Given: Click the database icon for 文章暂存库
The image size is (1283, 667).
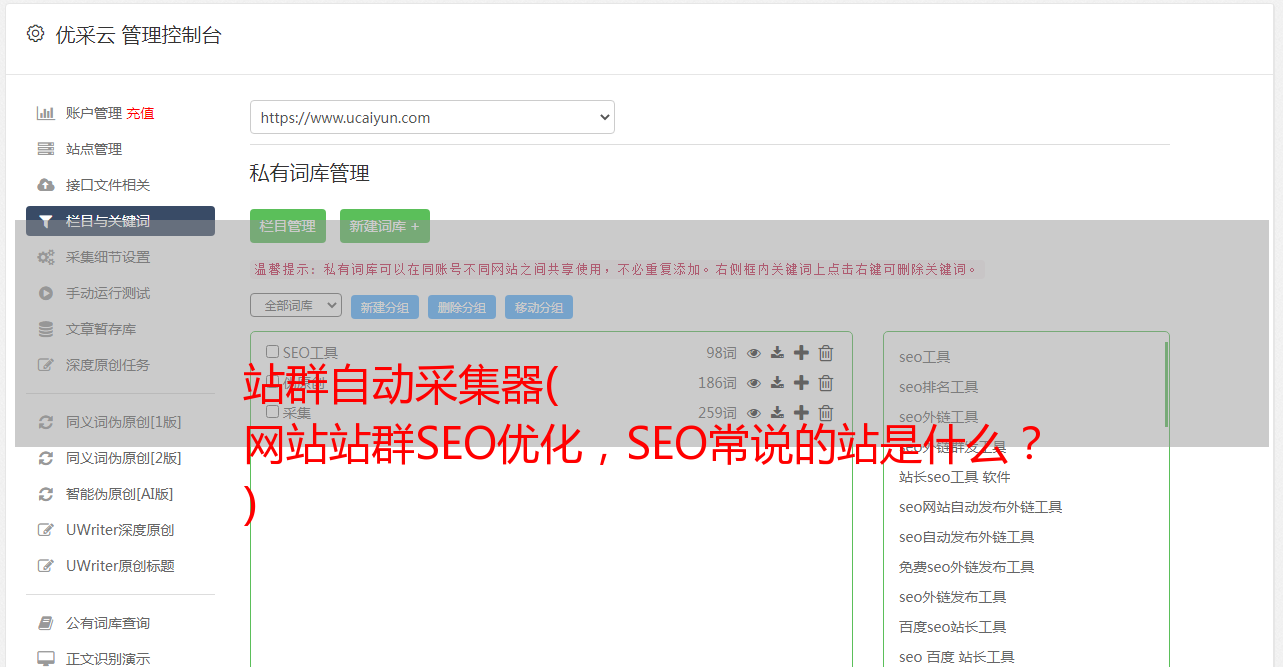Looking at the screenshot, I should pos(46,329).
